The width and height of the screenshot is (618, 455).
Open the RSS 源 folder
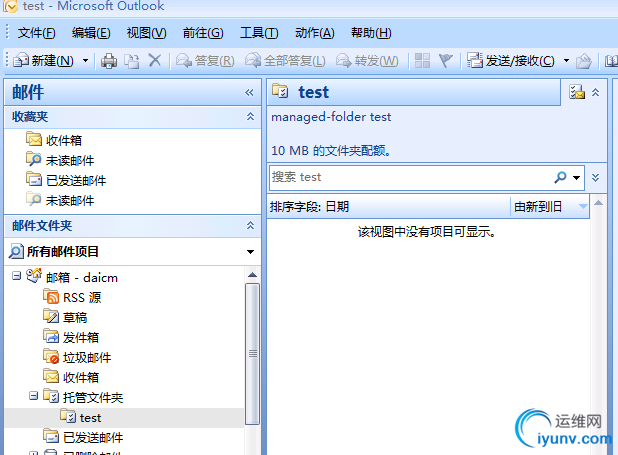73,297
